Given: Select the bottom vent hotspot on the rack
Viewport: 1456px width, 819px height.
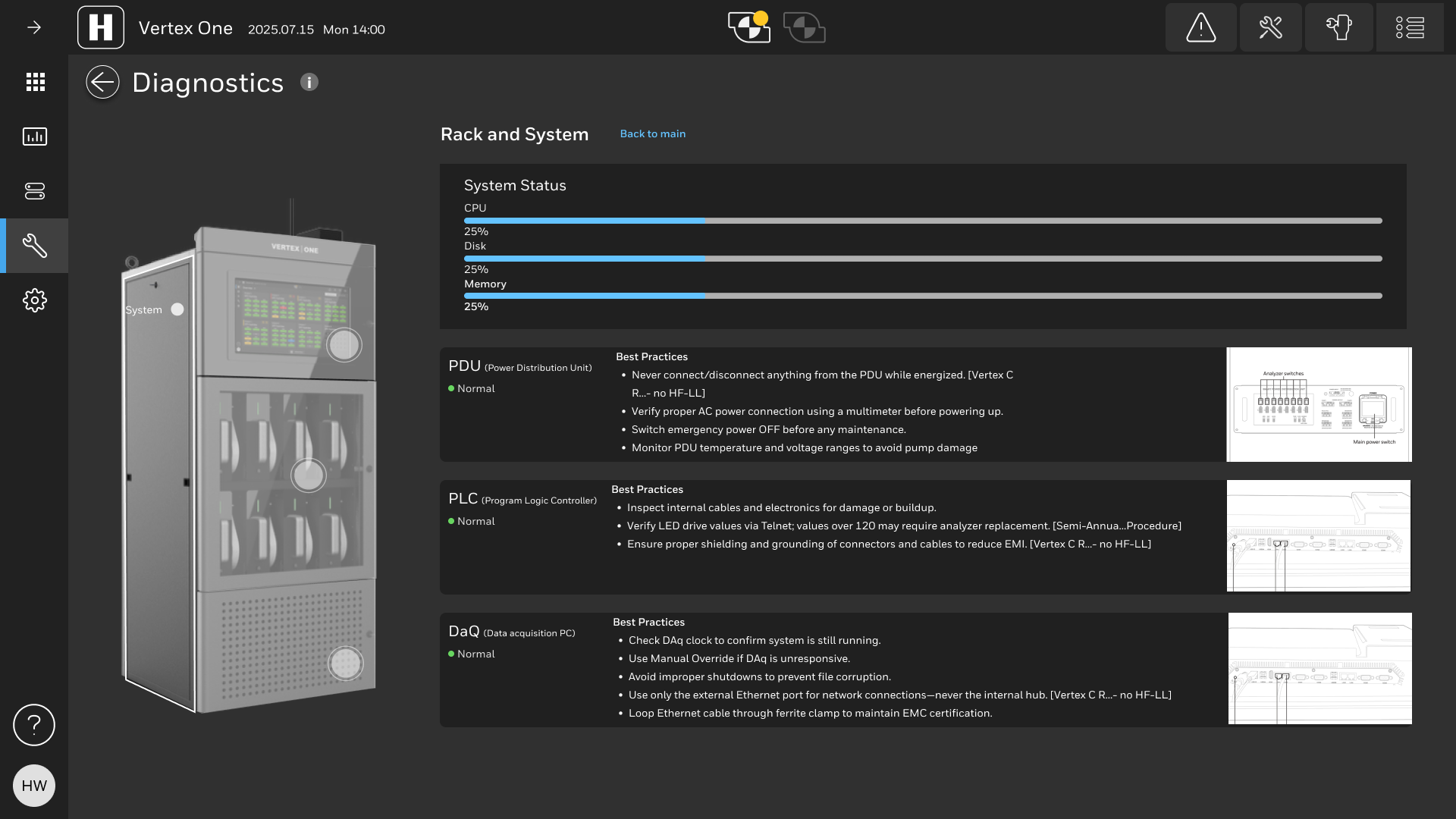Looking at the screenshot, I should pyautogui.click(x=345, y=664).
